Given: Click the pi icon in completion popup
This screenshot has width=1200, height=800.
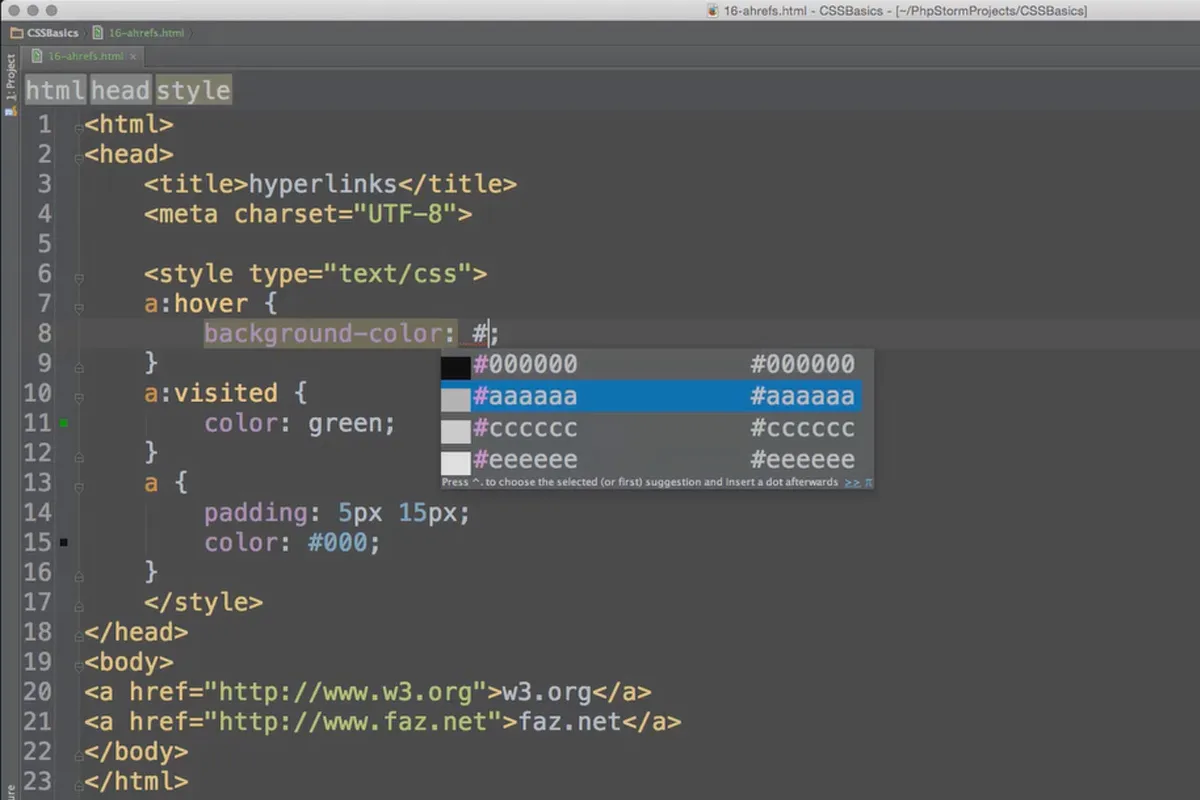Looking at the screenshot, I should [x=868, y=482].
